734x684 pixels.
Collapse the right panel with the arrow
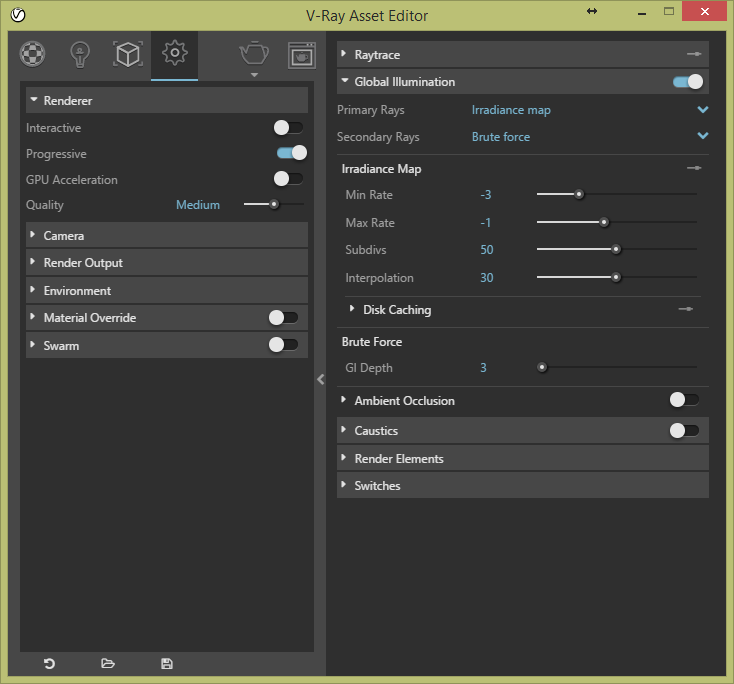(321, 379)
